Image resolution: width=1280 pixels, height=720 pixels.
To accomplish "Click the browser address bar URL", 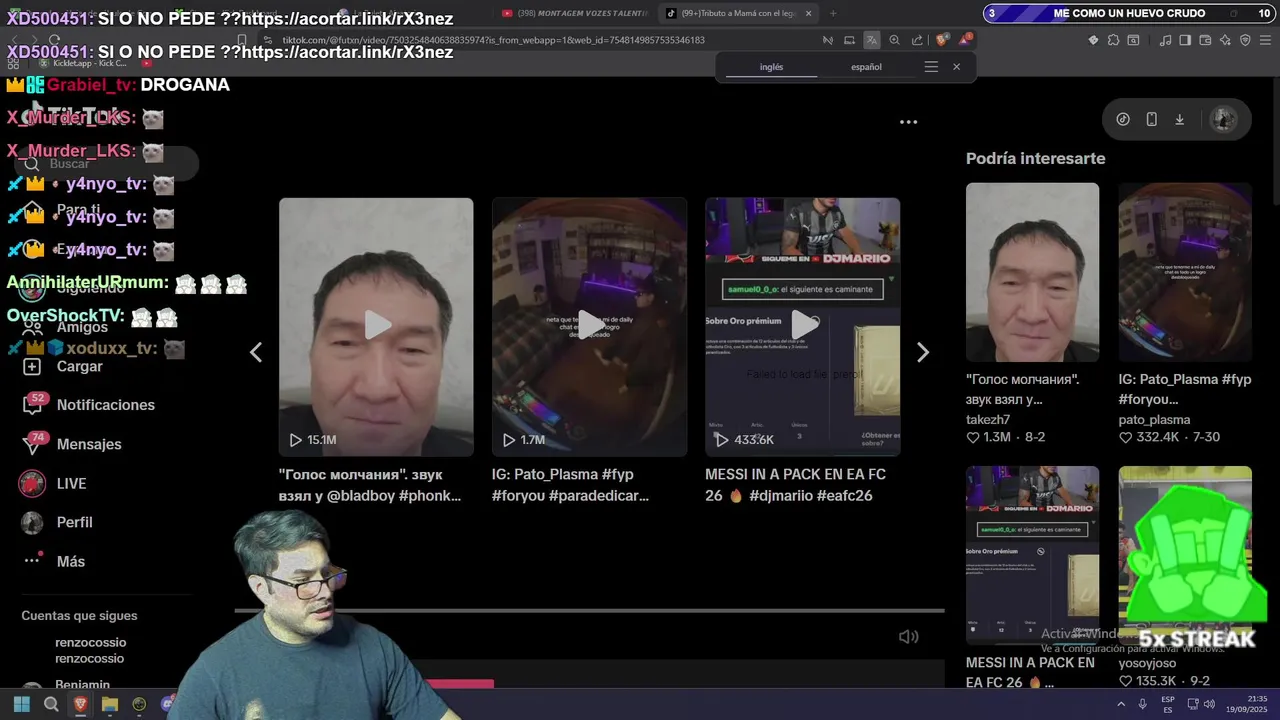I will (493, 40).
